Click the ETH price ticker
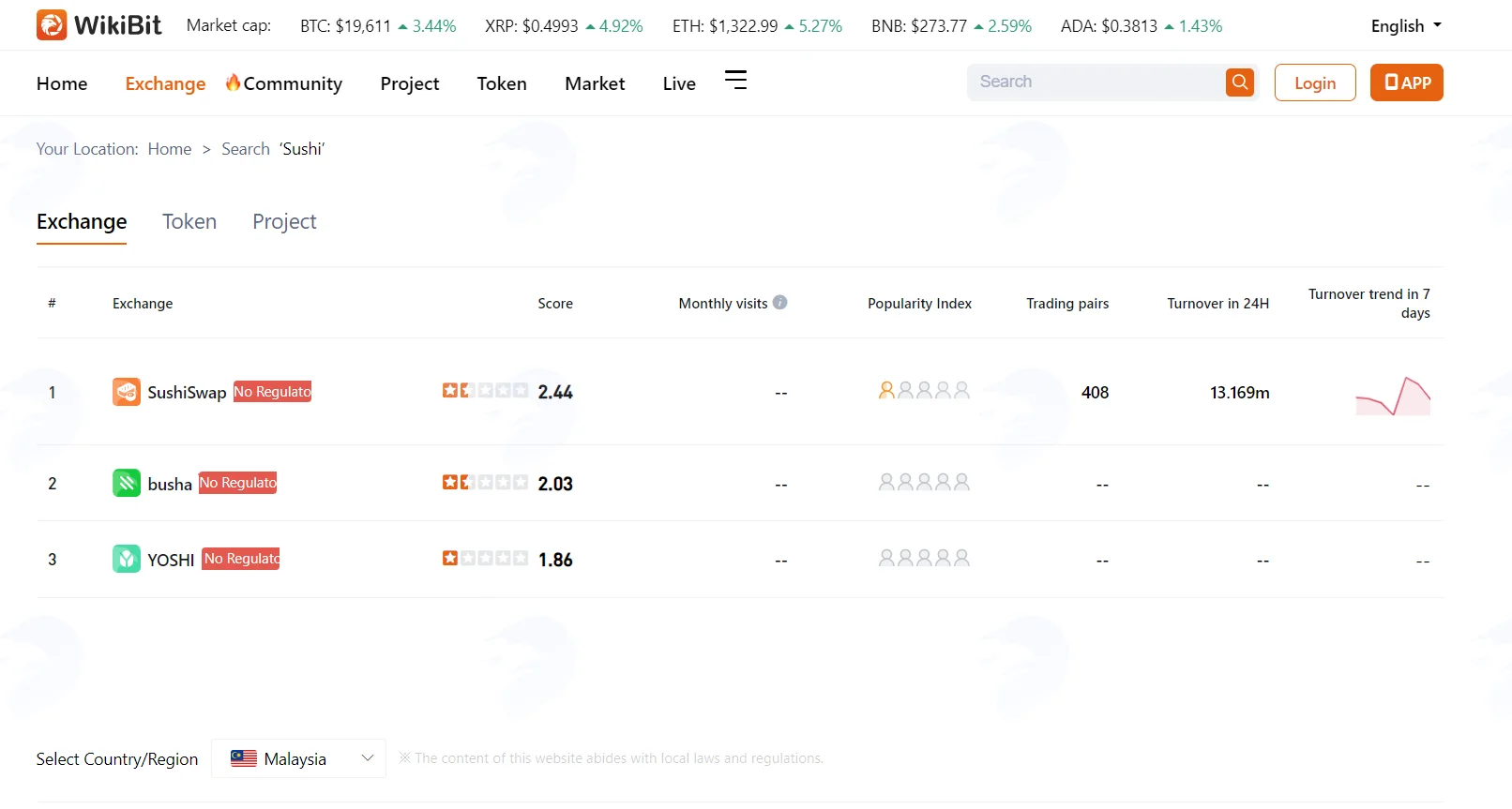Image resolution: width=1512 pixels, height=809 pixels. (757, 26)
